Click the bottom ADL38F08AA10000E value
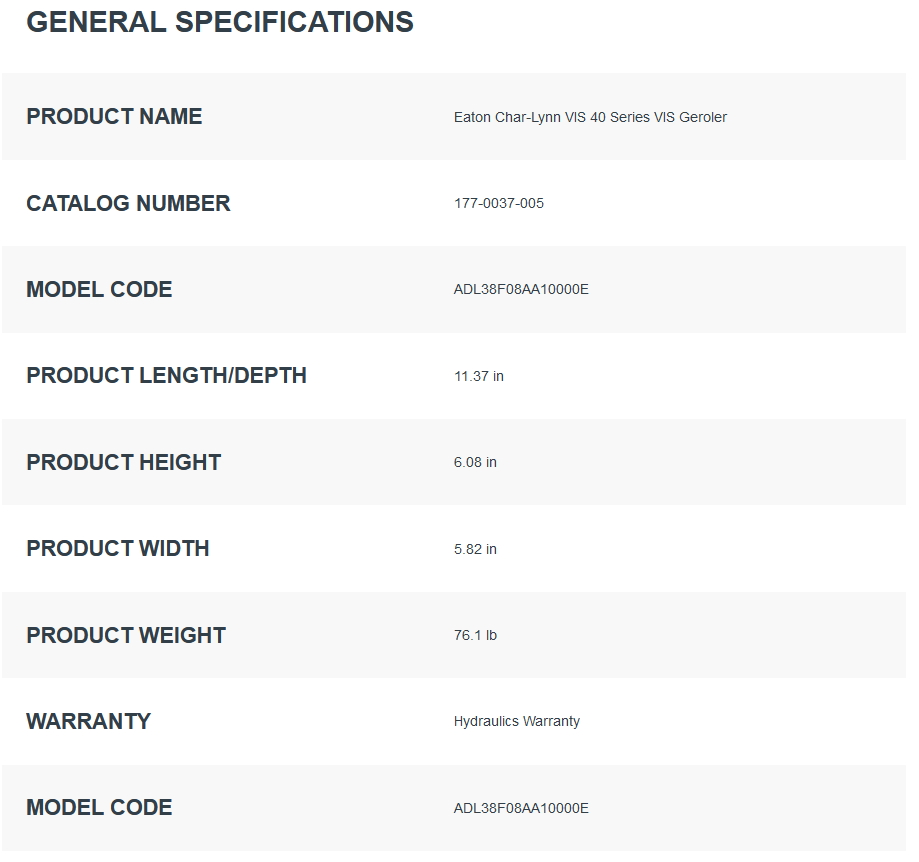The image size is (919, 862). [x=521, y=808]
